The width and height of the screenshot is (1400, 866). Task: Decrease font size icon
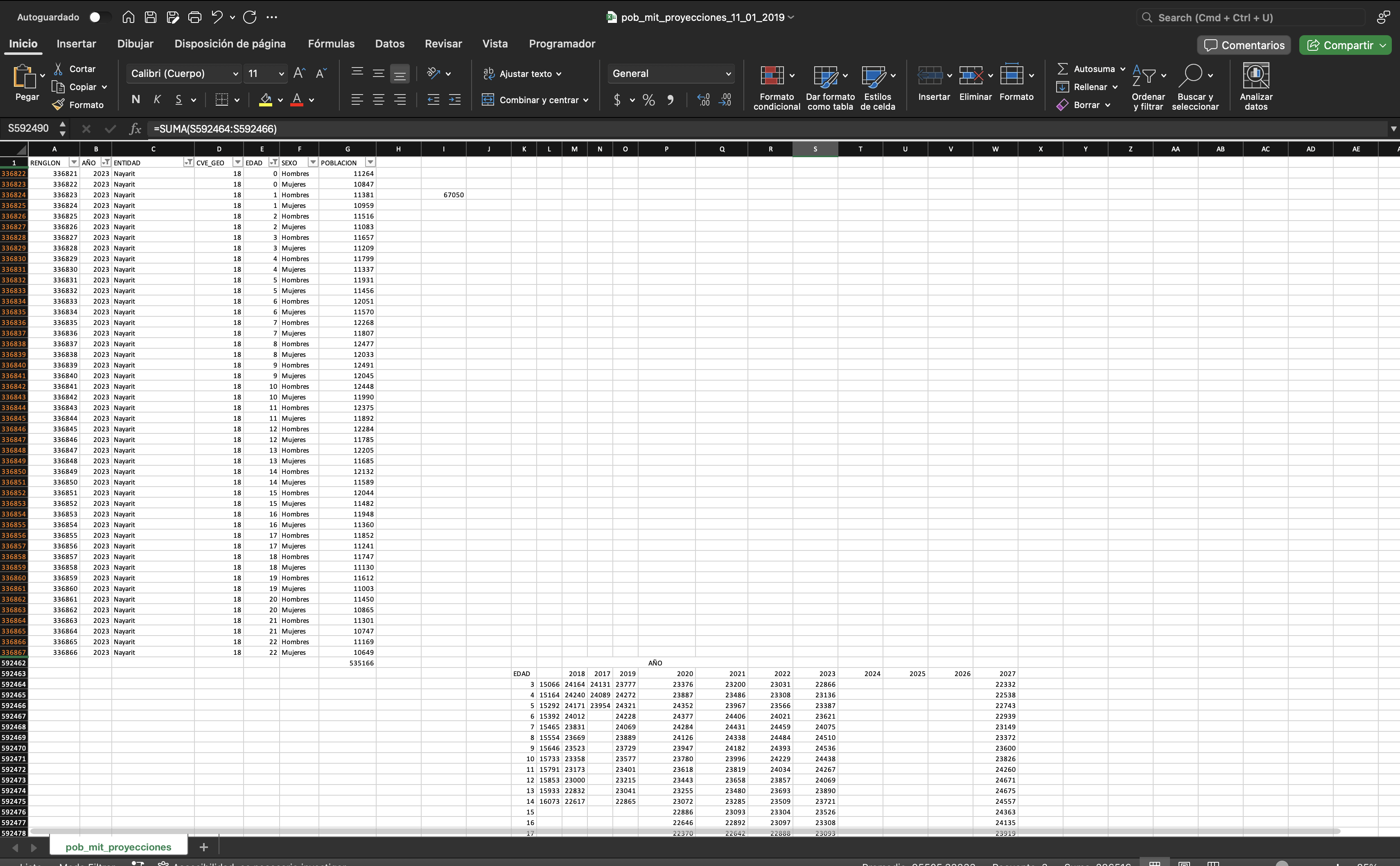pyautogui.click(x=321, y=73)
